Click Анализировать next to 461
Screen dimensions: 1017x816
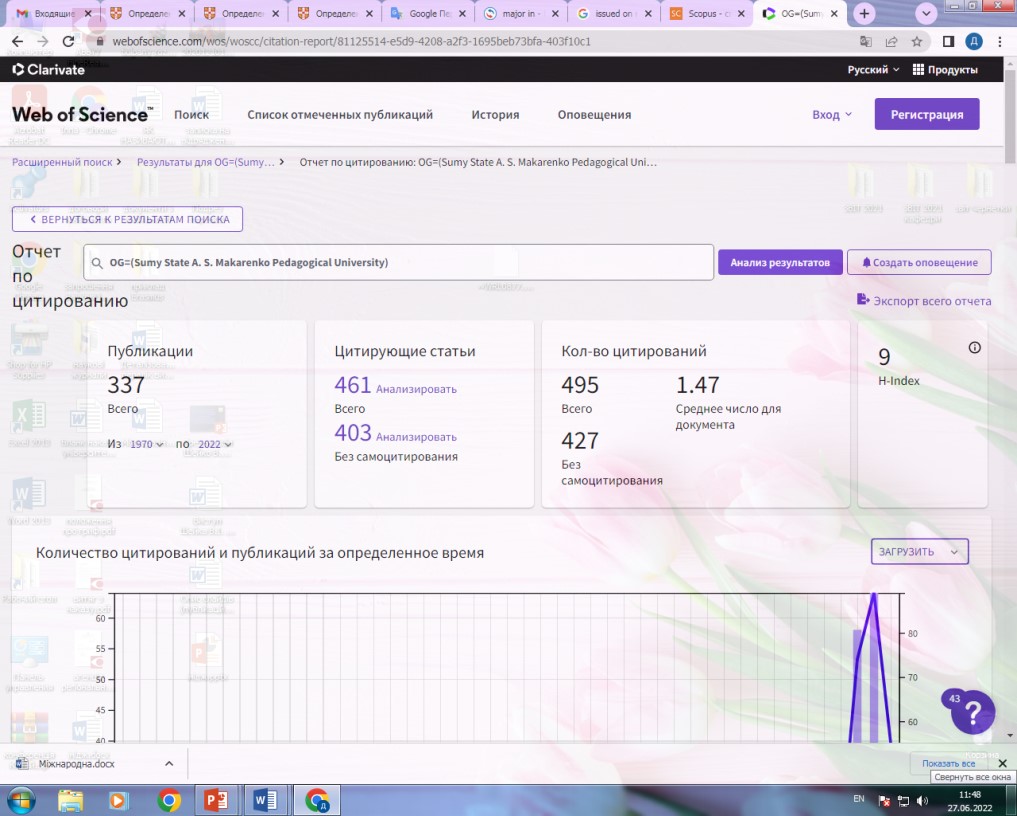click(416, 389)
